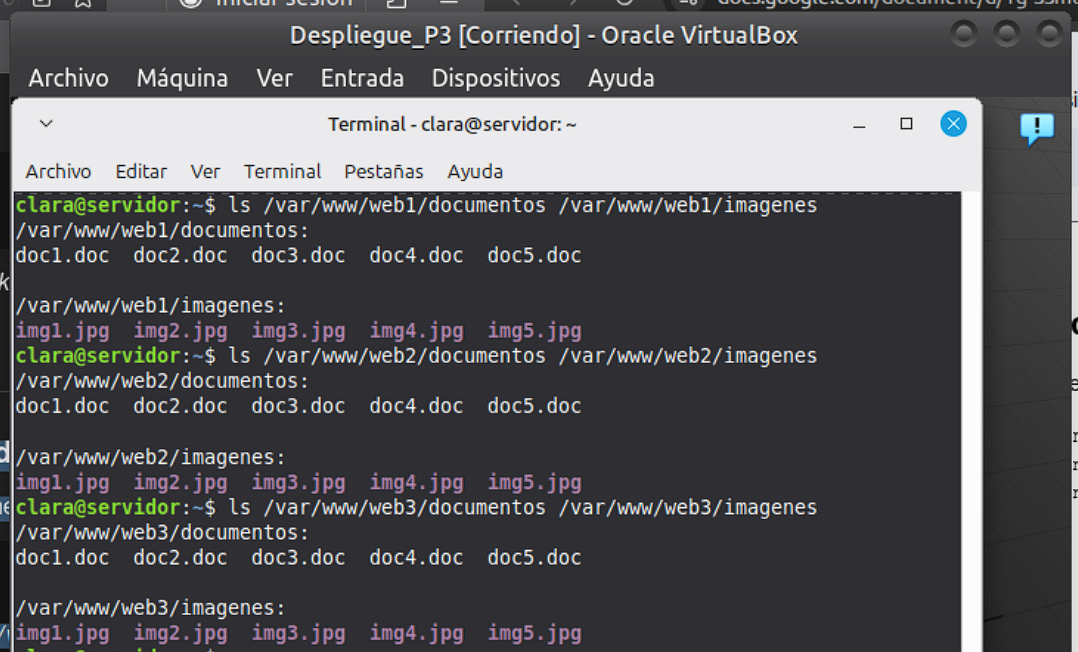Close the Terminal window with blue X
Viewport: 1078px width, 652px height.
coord(953,124)
